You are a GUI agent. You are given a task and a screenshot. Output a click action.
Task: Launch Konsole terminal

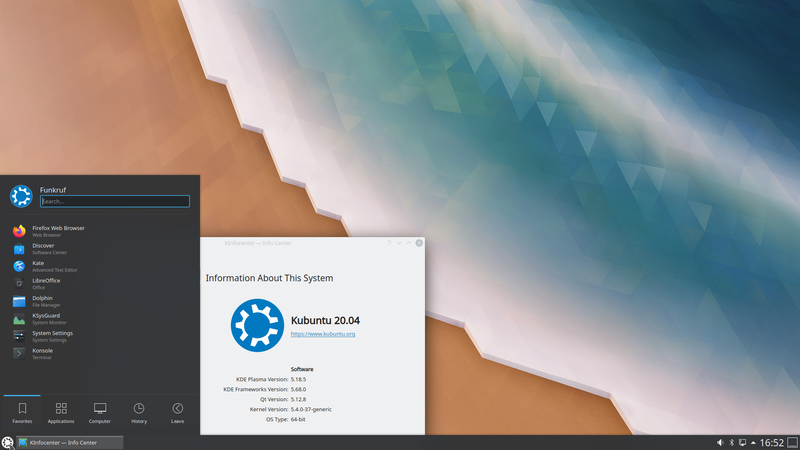point(99,354)
